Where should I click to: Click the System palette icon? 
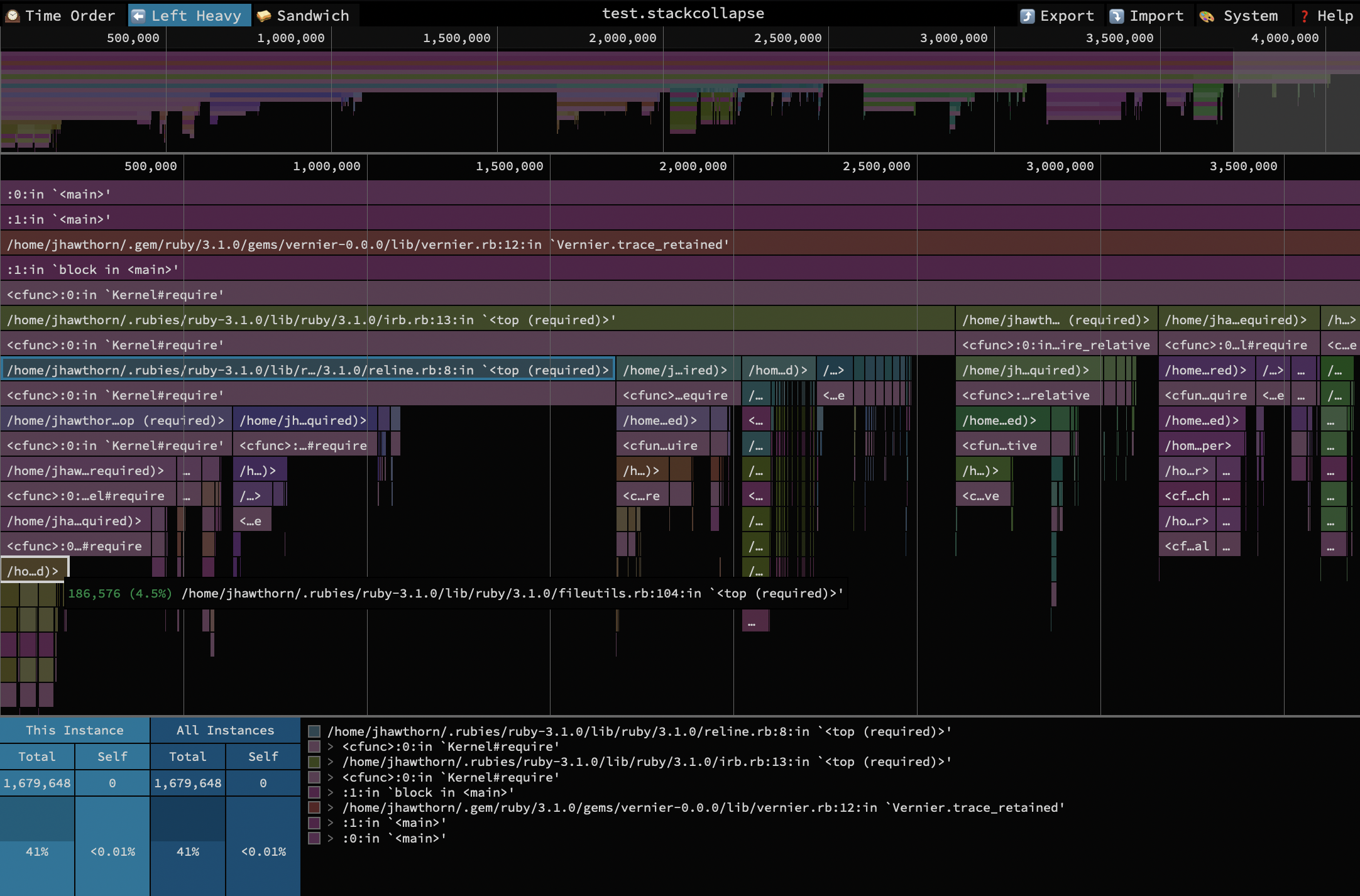point(1207,16)
